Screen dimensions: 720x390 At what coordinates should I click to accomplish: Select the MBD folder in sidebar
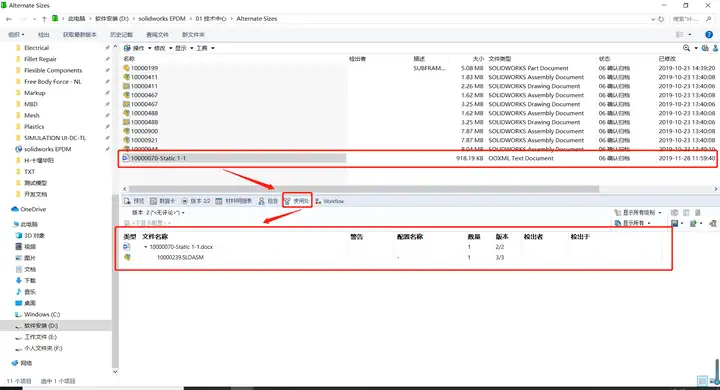point(30,104)
